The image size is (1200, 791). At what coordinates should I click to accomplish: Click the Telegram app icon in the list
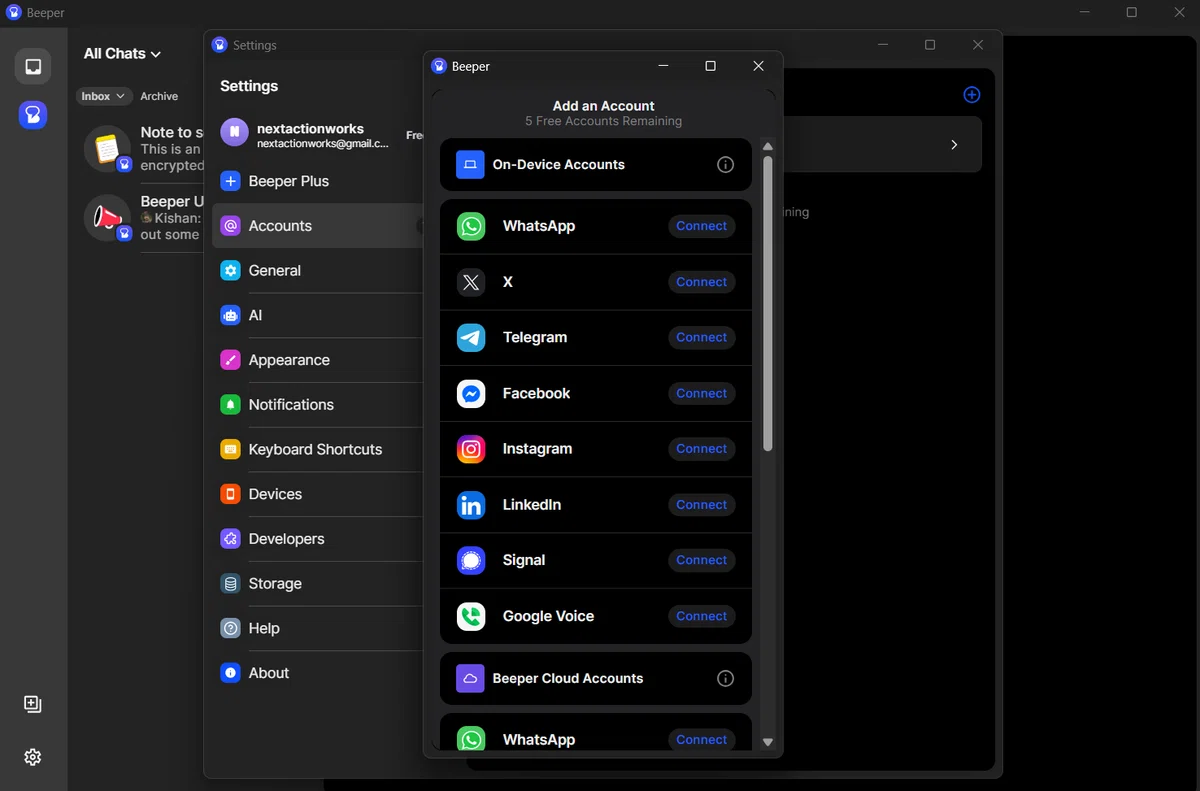click(471, 338)
